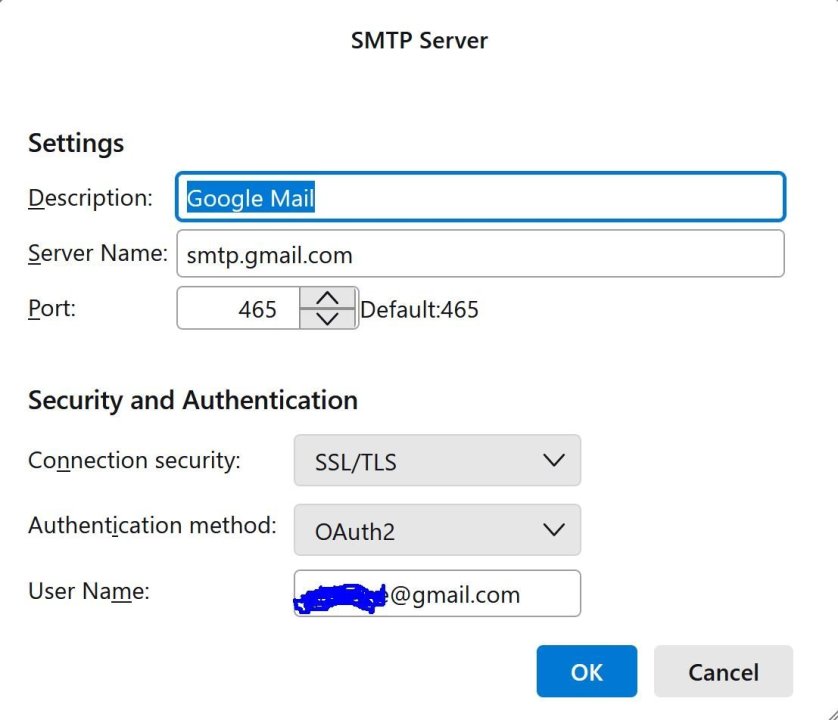
Task: Click the SSL/TLS dropdown chevron
Action: click(556, 461)
